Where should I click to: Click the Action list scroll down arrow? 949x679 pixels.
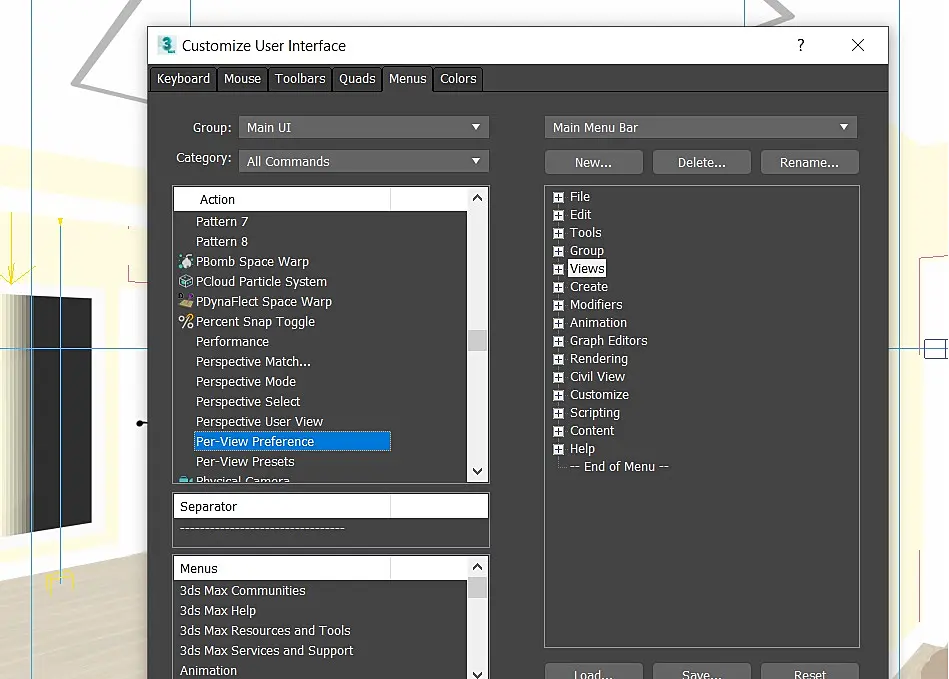coord(477,471)
